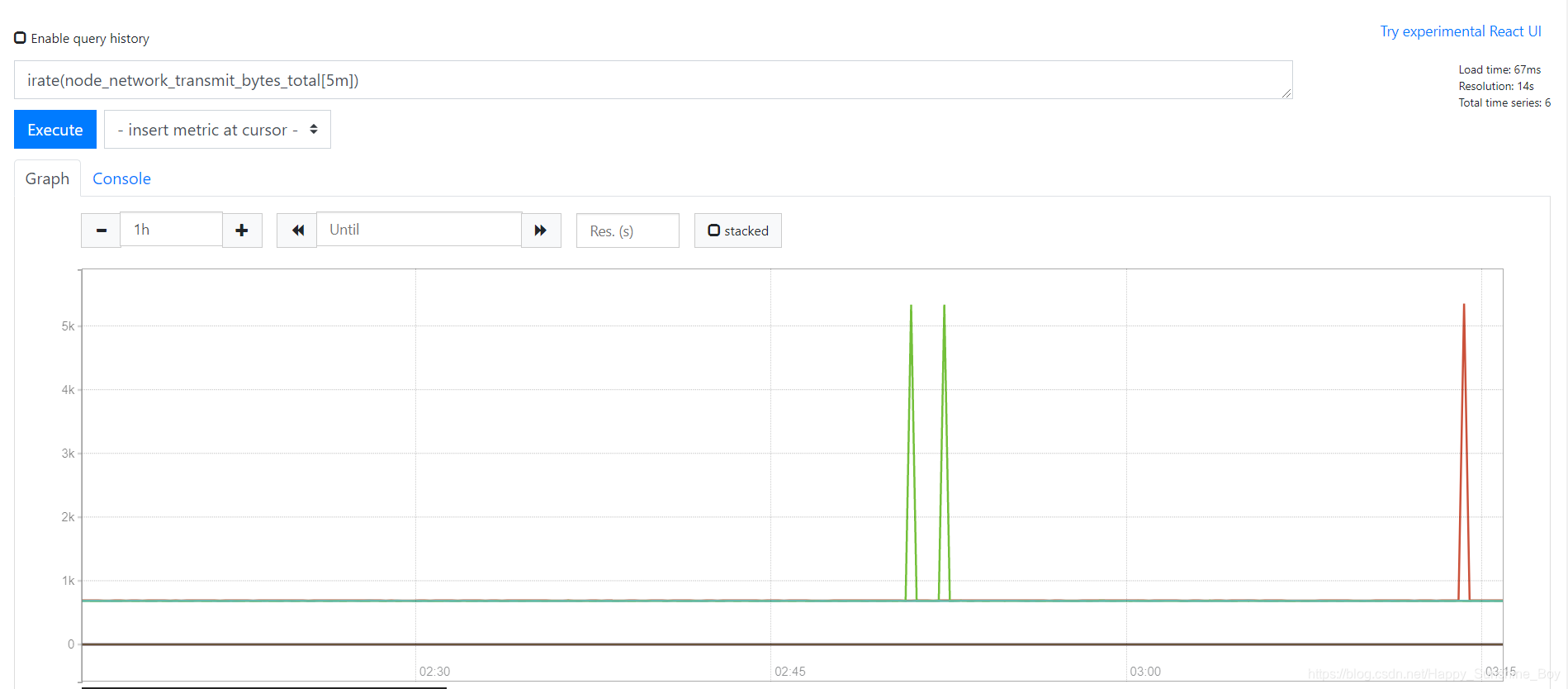
Task: Click the Execute button
Action: tap(55, 130)
